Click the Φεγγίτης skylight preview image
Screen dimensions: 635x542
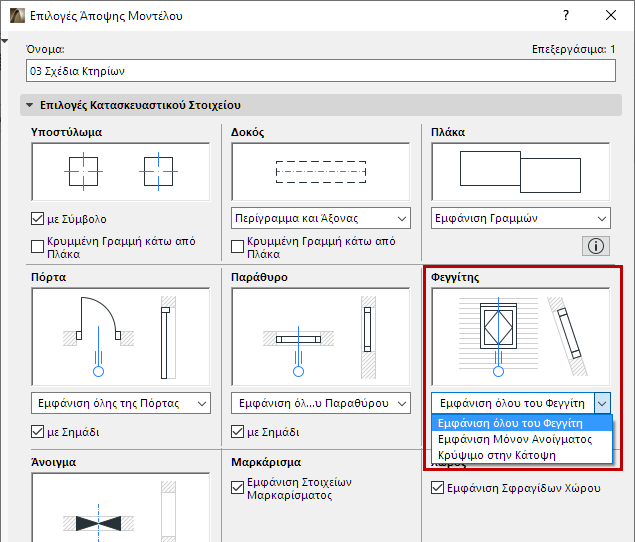point(521,337)
